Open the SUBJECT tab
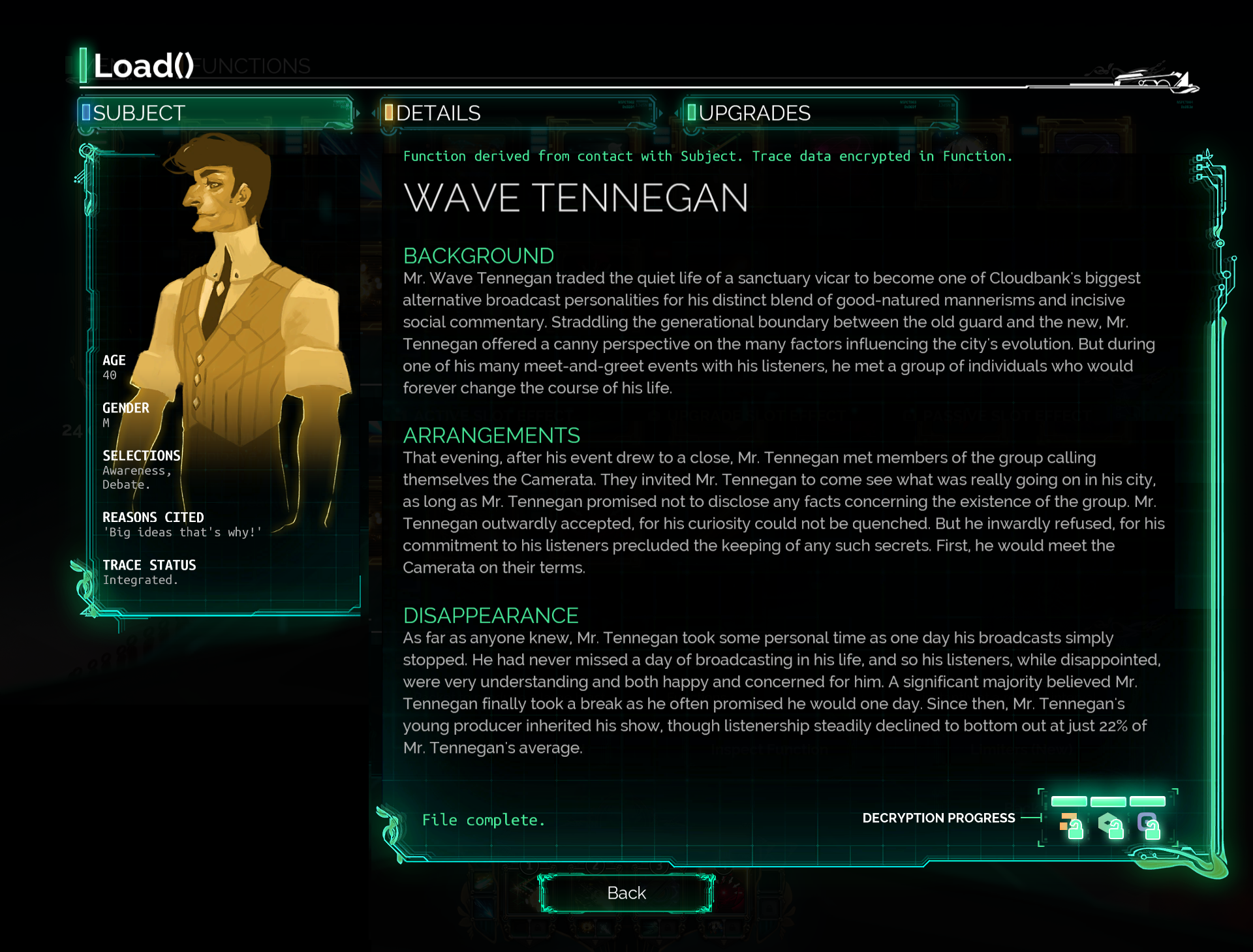1253x952 pixels. point(215,113)
